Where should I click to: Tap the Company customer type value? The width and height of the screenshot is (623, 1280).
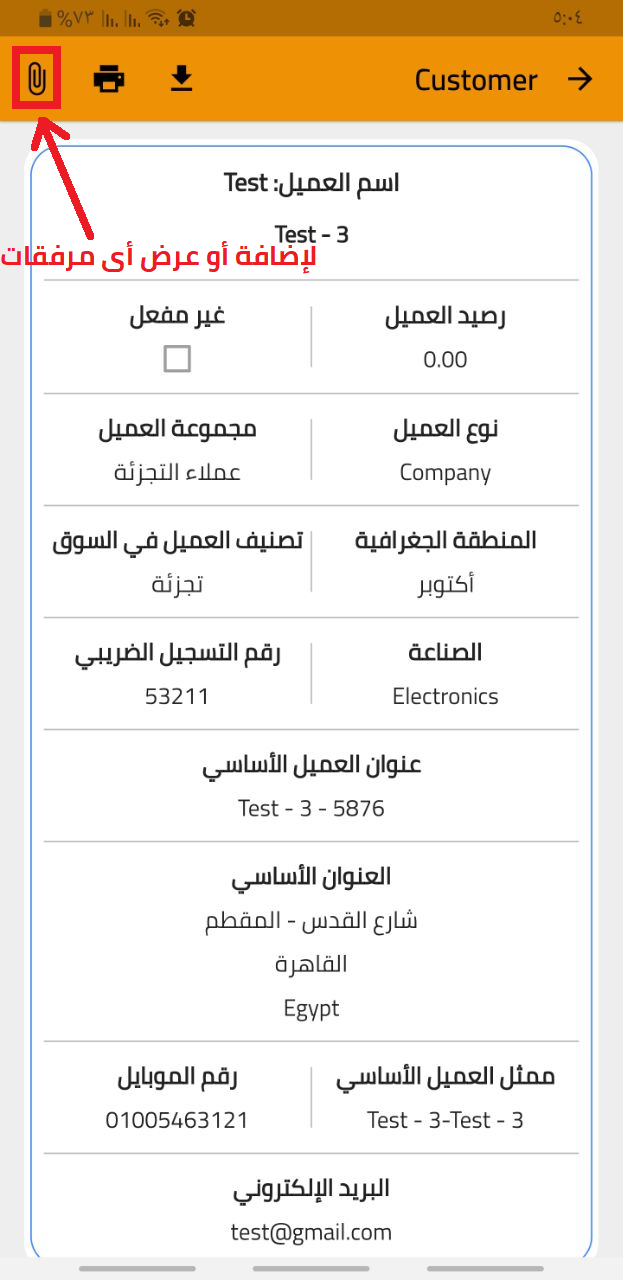tap(445, 472)
